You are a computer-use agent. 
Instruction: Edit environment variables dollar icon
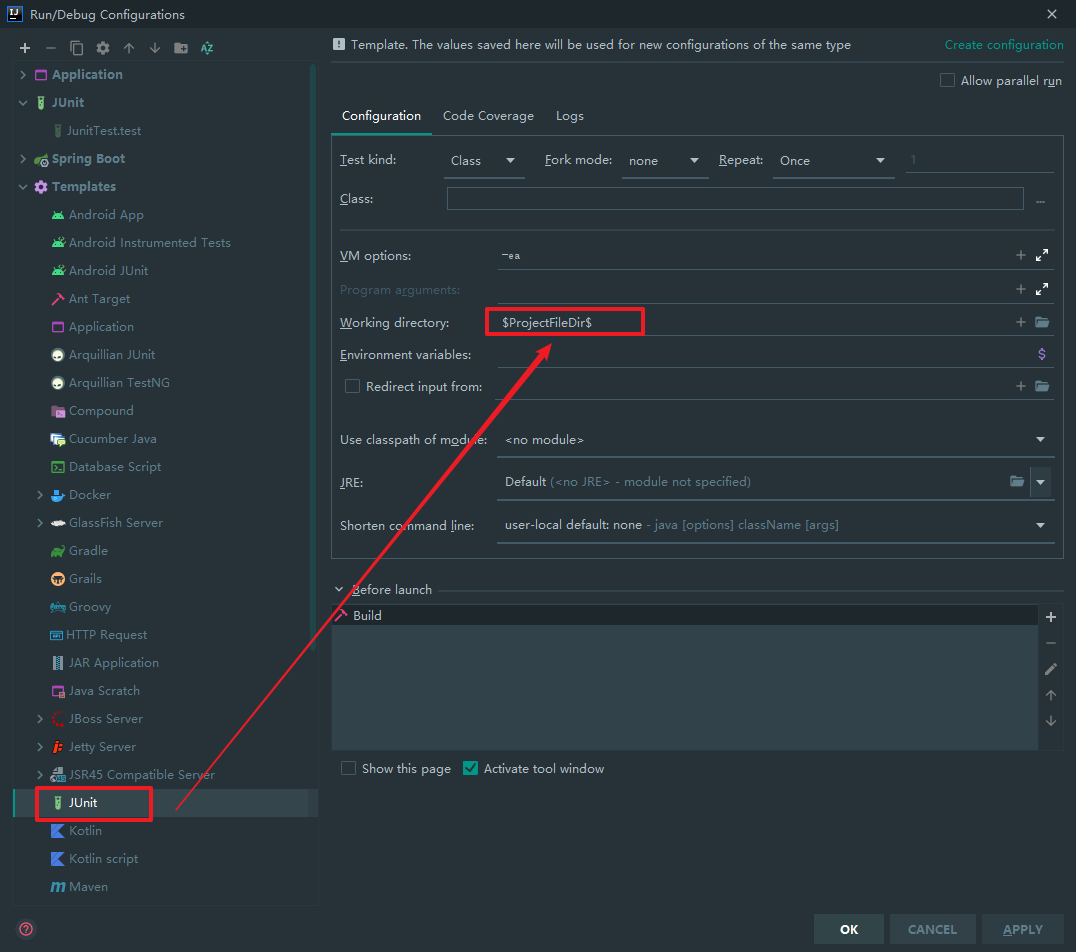point(1042,354)
